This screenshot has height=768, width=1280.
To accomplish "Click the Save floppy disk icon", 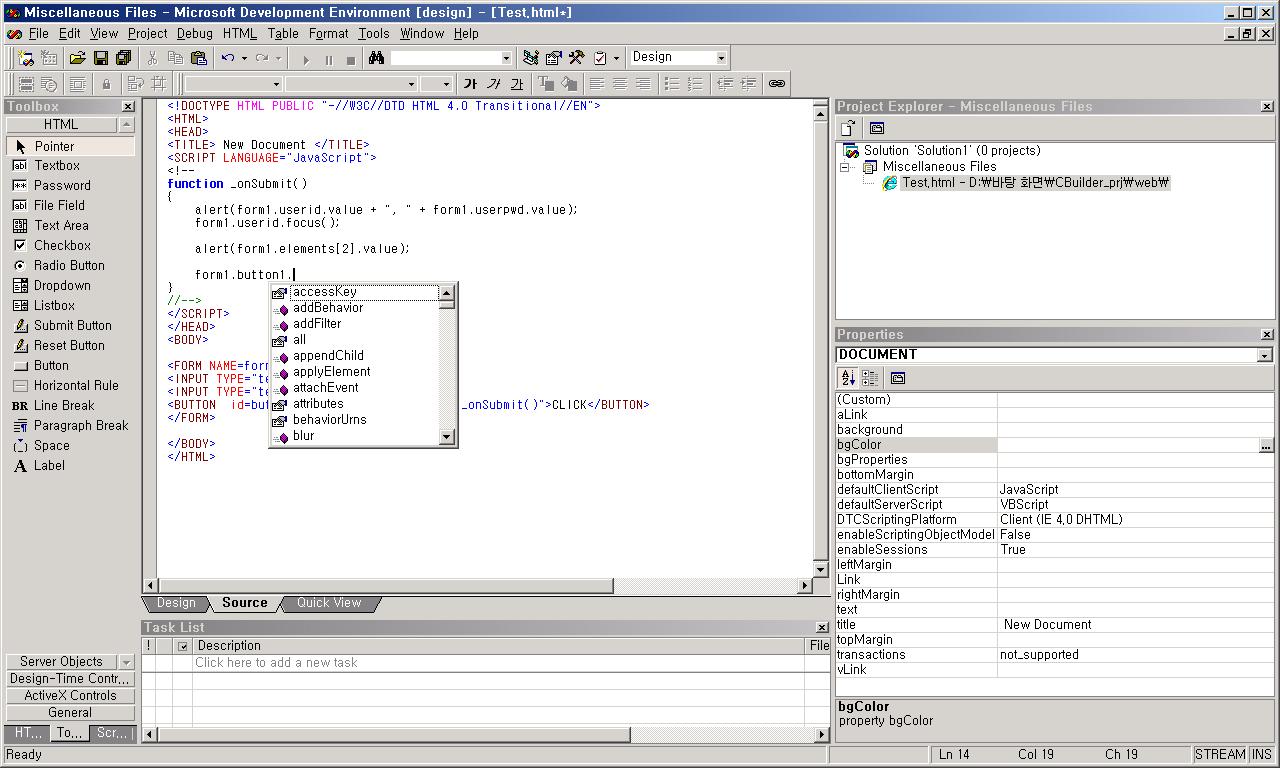I will 100,58.
